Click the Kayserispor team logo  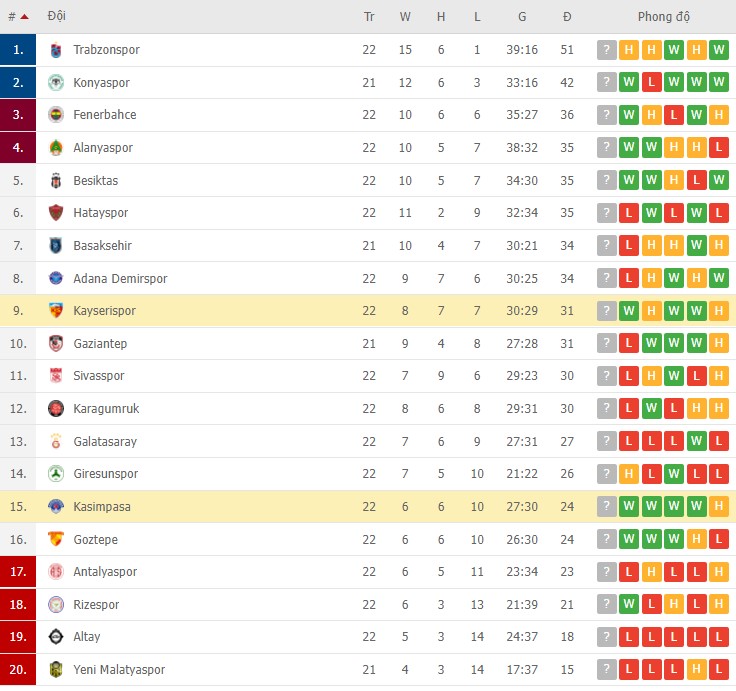[56, 311]
